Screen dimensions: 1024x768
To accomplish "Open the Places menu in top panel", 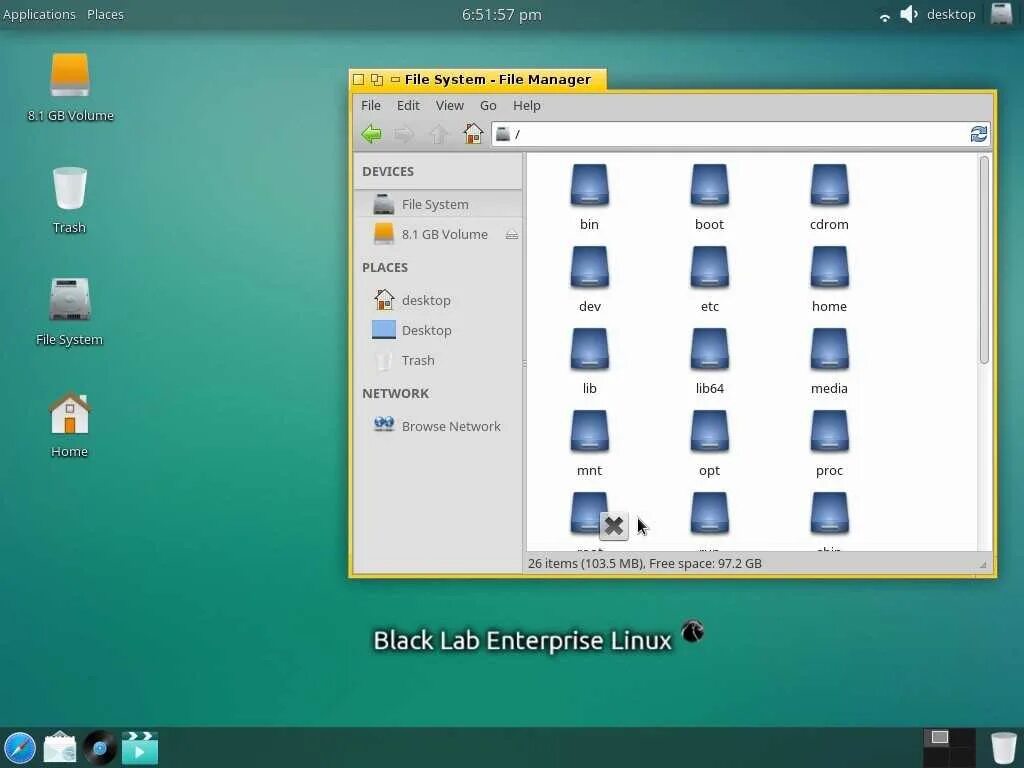I will [x=105, y=14].
